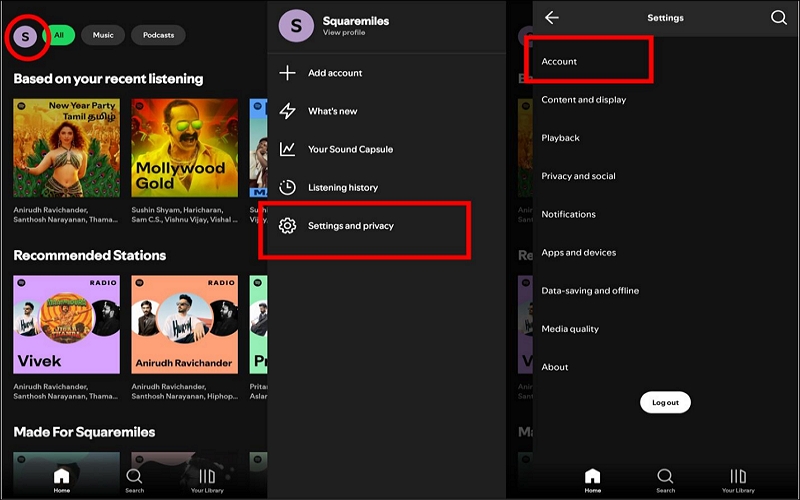
Task: Click artist caption under Mollywood Gold
Action: click(x=184, y=215)
